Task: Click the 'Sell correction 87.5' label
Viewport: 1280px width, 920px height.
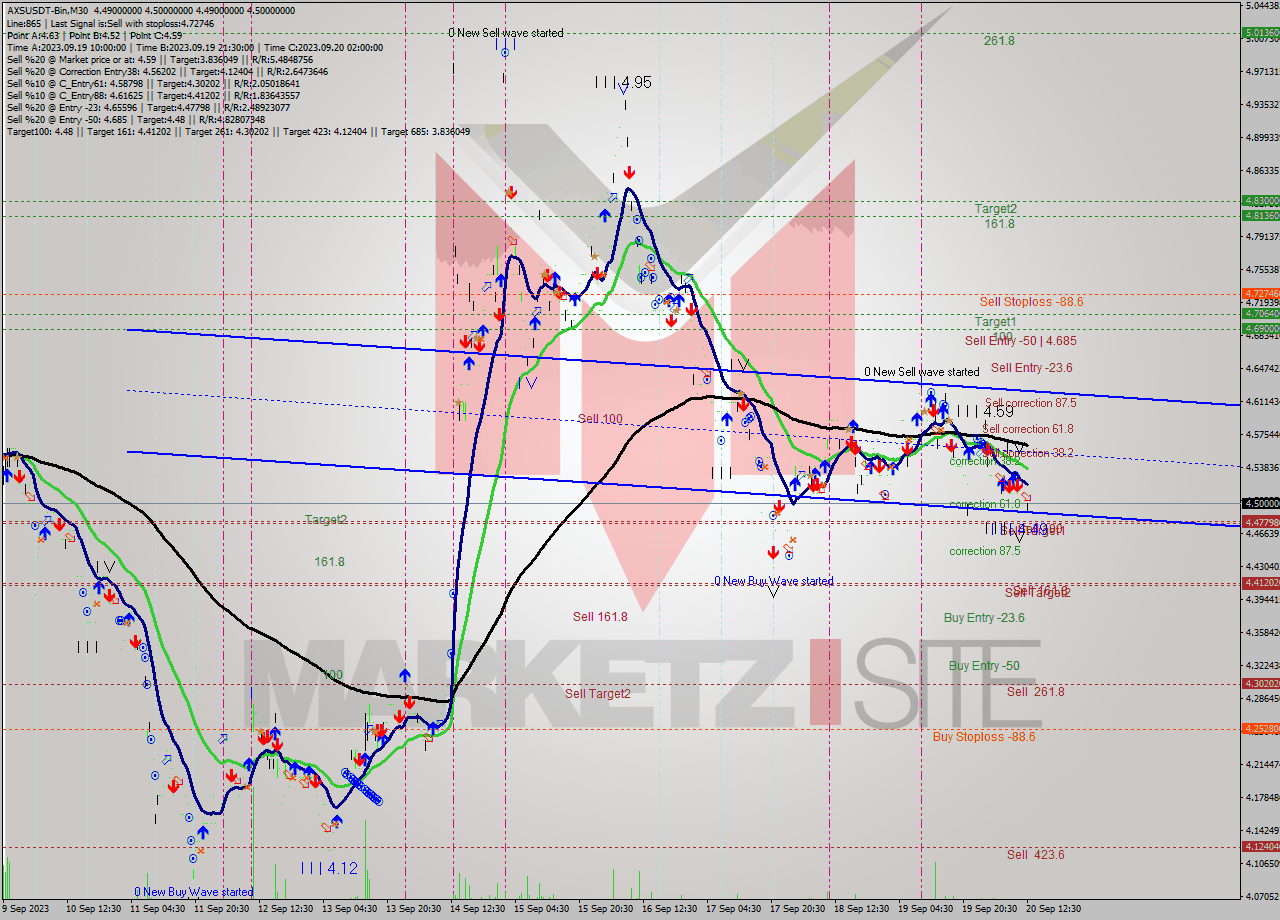Action: click(x=1031, y=403)
